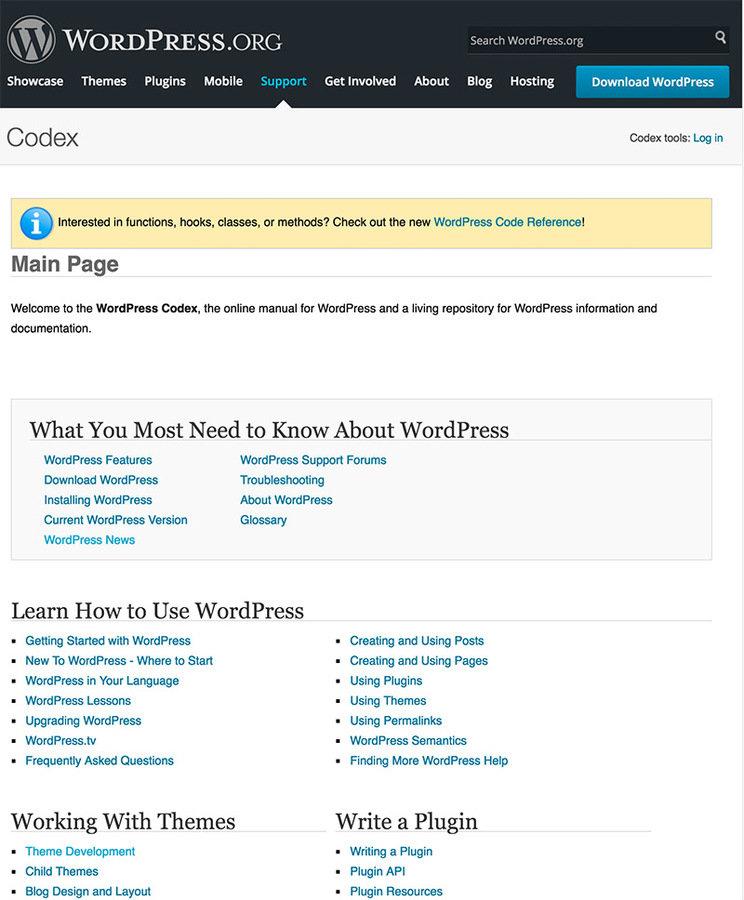
Task: Open the Using Plugins link
Action: 386,681
